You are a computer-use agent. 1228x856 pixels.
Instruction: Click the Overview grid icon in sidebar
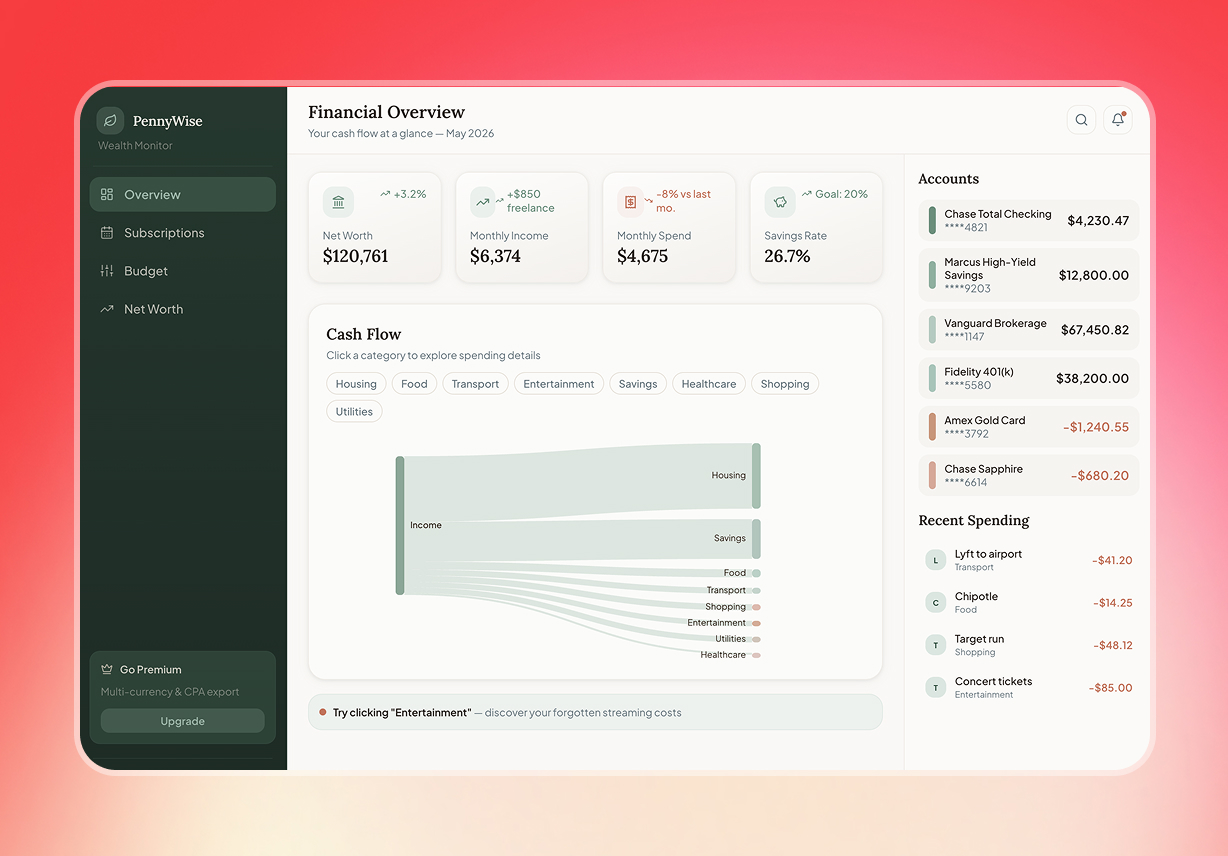coord(107,194)
